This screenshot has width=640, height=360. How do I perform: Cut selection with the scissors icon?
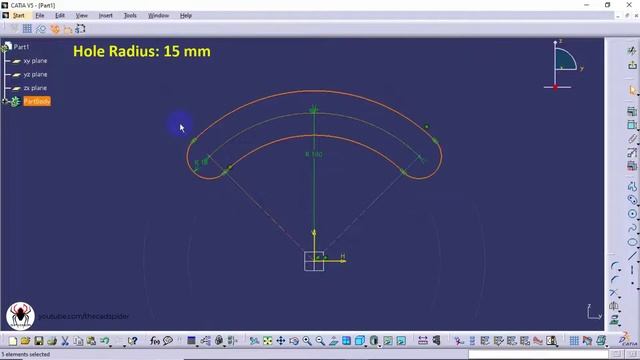click(x=65, y=341)
